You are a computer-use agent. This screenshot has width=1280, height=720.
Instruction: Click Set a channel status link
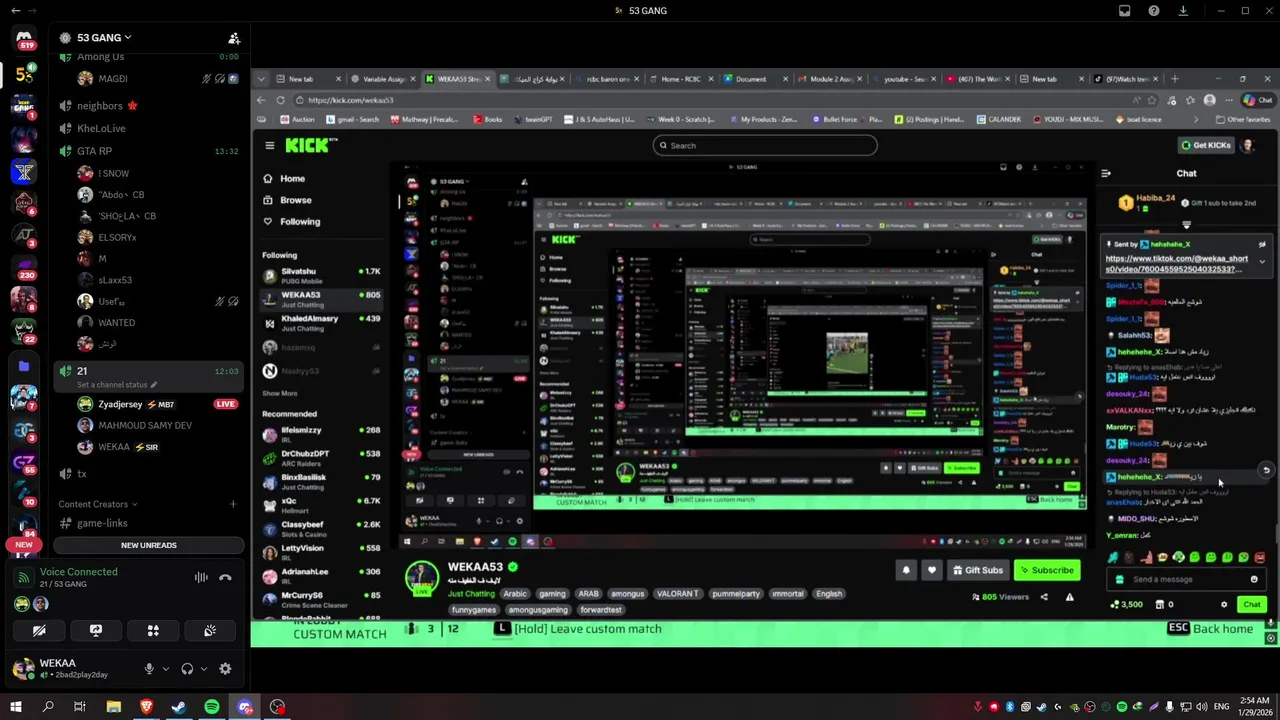[x=117, y=385]
